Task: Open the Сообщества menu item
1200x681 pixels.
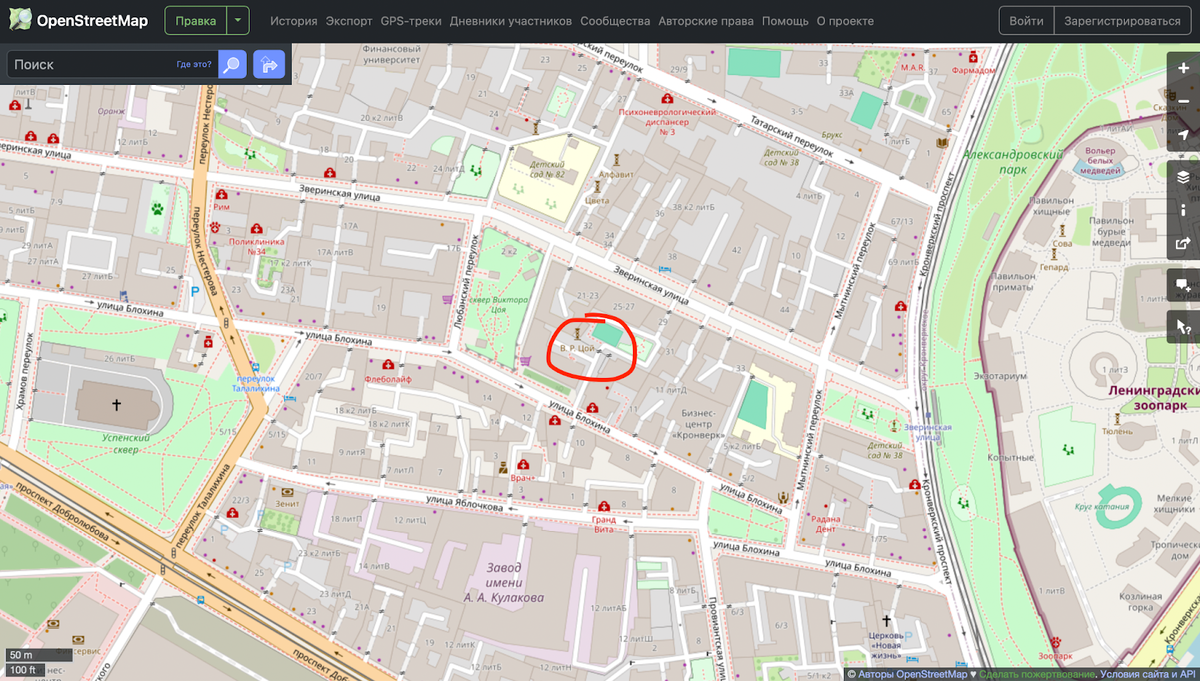Action: [x=615, y=21]
